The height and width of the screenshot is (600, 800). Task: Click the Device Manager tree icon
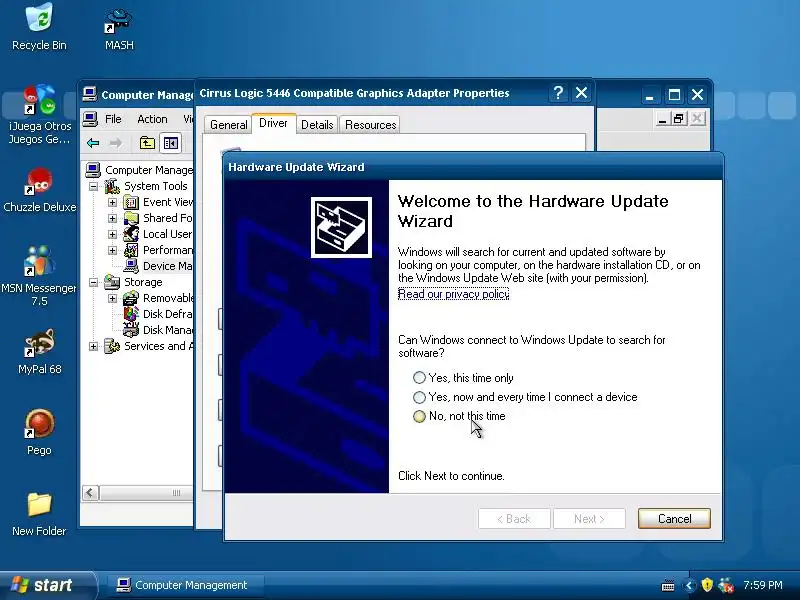point(131,266)
